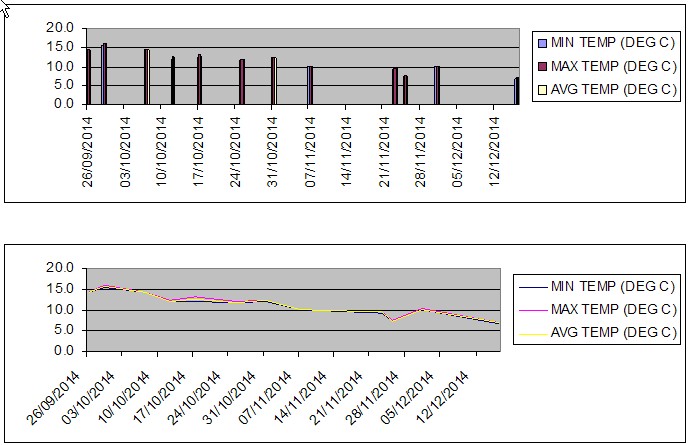Click the 26/09/2014 axis label in bar chart
The image size is (688, 445).
(88, 147)
